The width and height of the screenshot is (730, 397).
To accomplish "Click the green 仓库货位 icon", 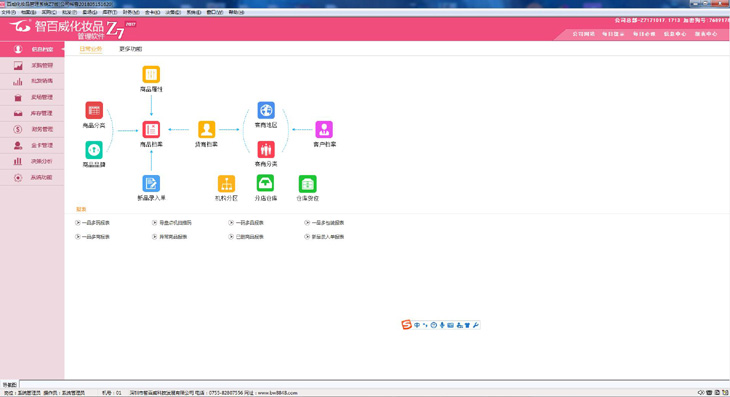I will 307,184.
